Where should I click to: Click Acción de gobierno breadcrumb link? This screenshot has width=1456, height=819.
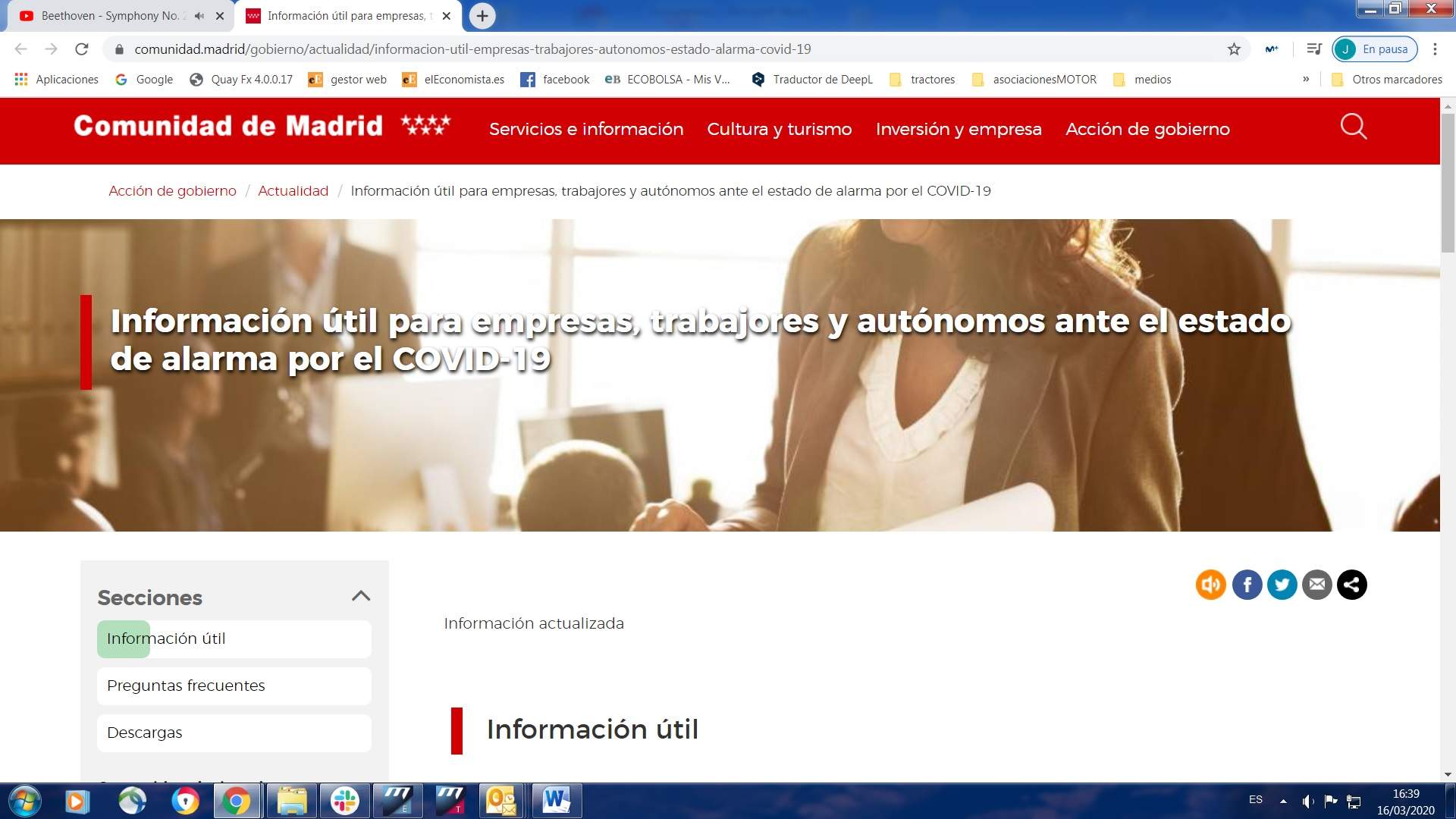(172, 191)
